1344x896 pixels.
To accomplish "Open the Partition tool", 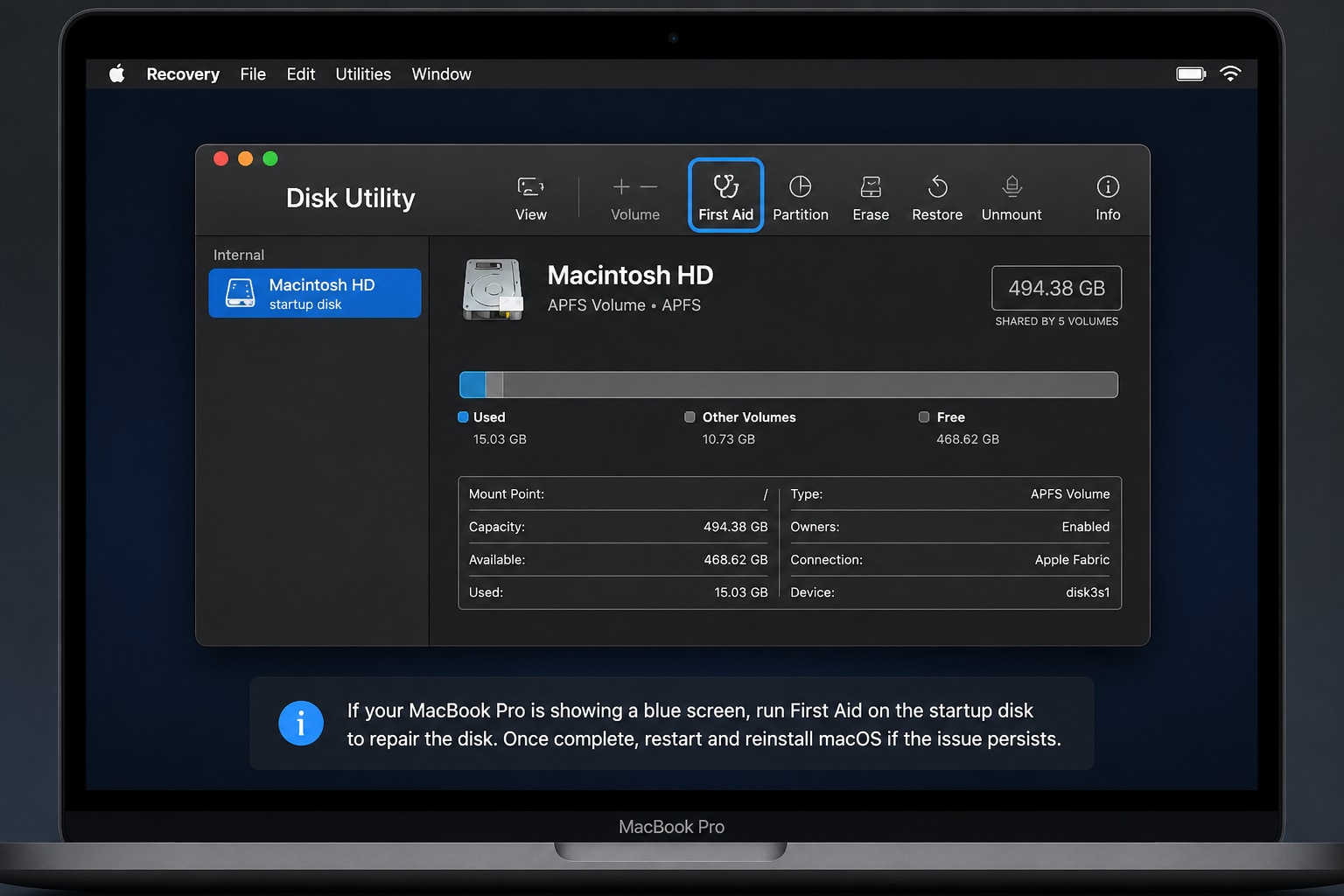I will coord(800,199).
